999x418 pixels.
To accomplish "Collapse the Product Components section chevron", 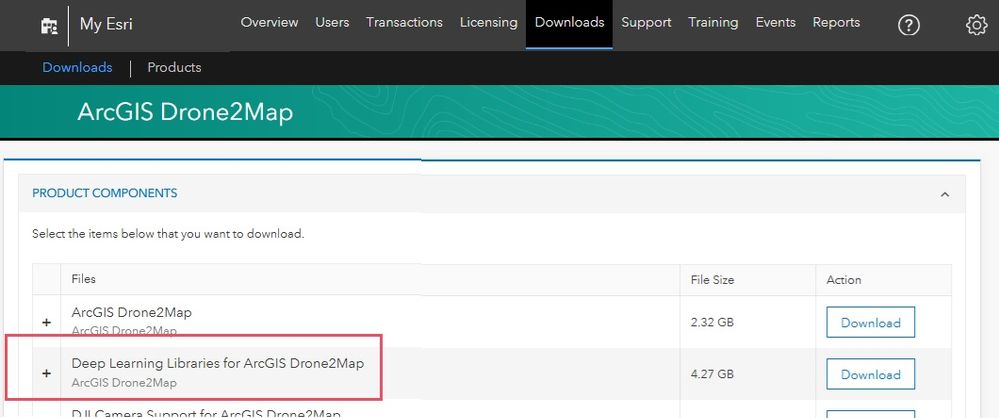I will pyautogui.click(x=945, y=194).
